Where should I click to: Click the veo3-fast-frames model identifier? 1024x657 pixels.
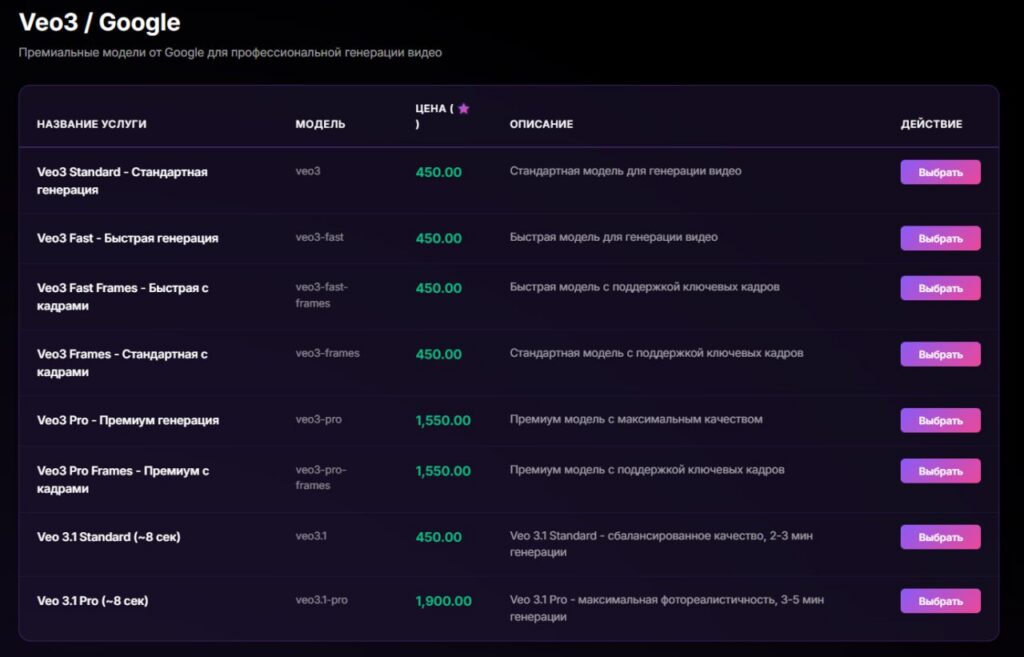point(321,295)
